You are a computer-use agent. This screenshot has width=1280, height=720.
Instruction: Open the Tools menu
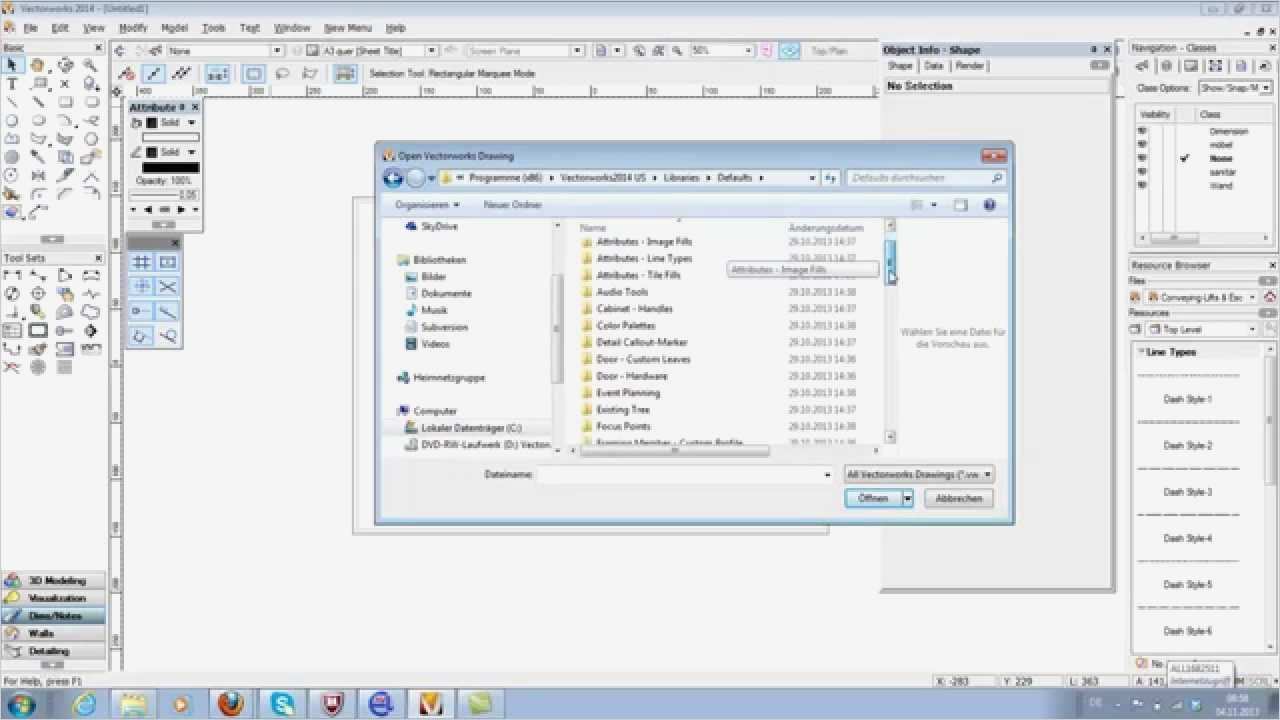coord(214,28)
